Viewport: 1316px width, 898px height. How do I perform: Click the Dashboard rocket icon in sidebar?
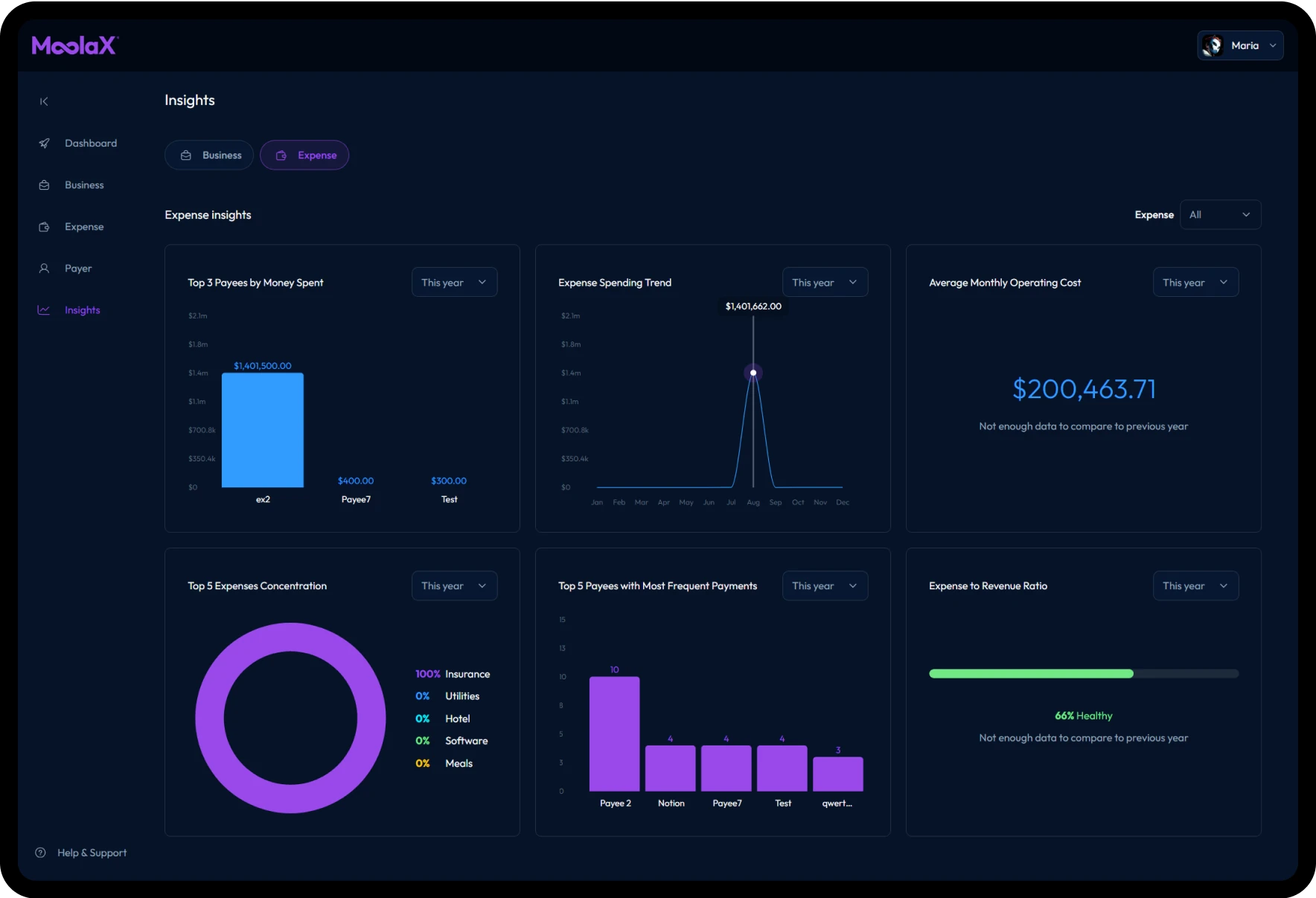coord(45,143)
